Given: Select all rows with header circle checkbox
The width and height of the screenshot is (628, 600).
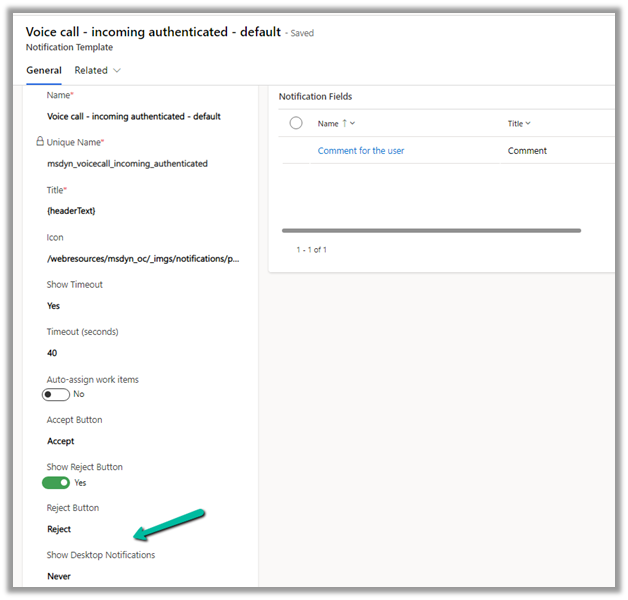Looking at the screenshot, I should (x=295, y=123).
